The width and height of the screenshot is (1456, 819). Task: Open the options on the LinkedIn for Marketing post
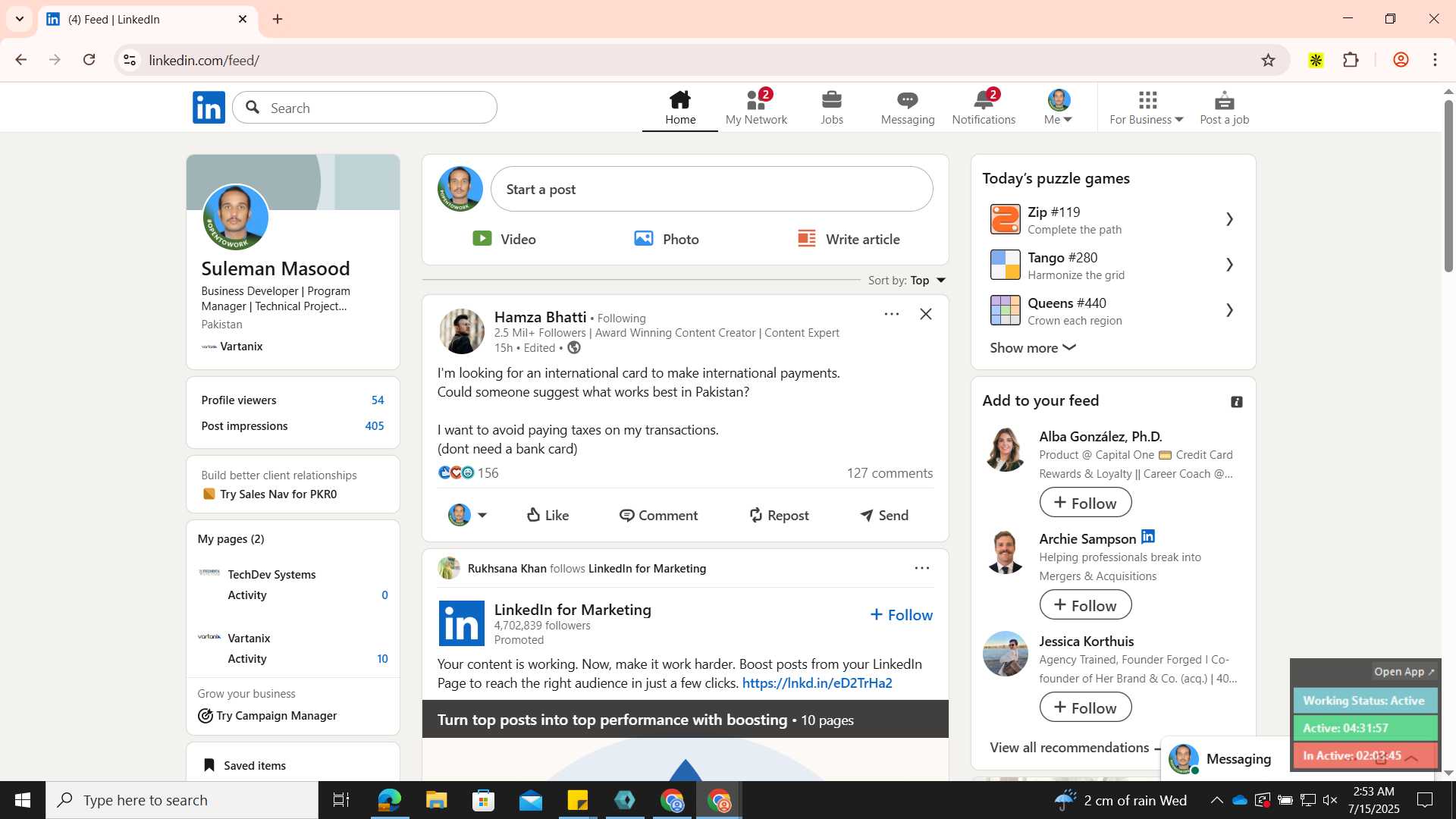click(x=921, y=568)
